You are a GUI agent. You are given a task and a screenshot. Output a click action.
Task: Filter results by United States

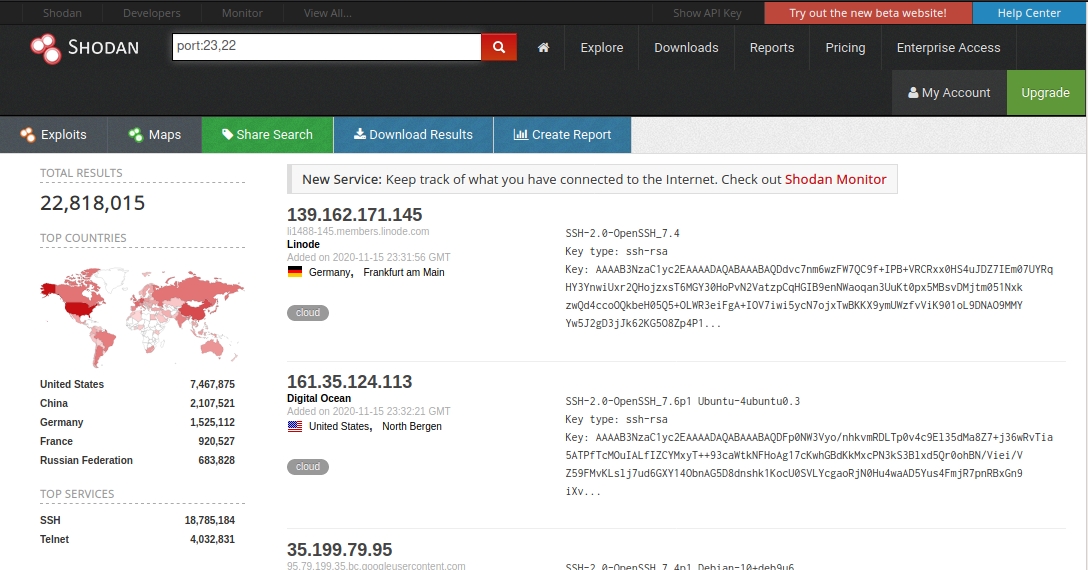[72, 384]
